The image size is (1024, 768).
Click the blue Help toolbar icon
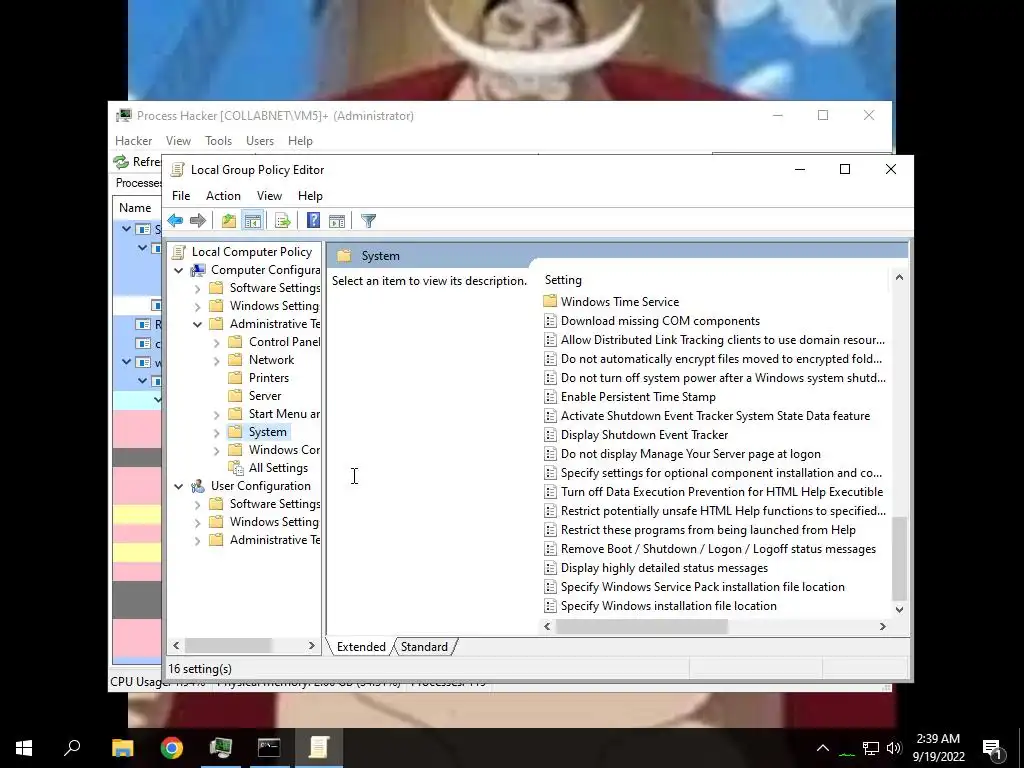click(x=313, y=221)
